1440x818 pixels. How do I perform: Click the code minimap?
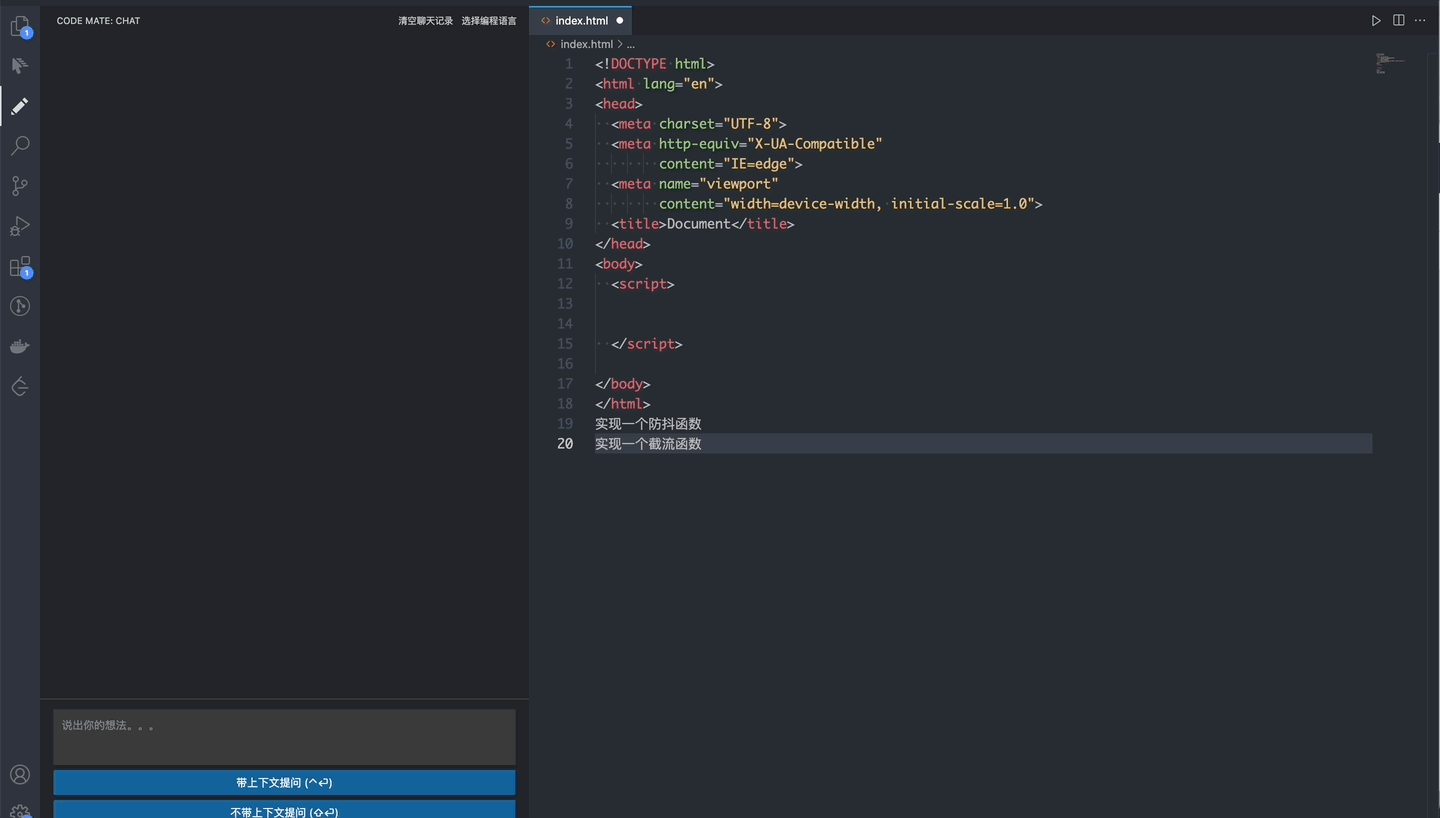pos(1390,64)
